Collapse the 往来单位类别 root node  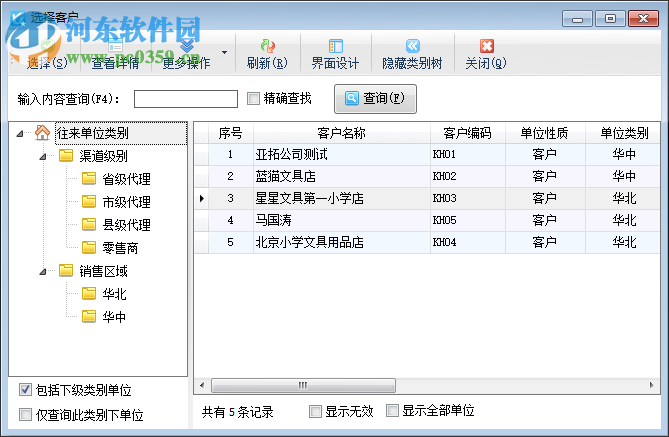point(20,134)
